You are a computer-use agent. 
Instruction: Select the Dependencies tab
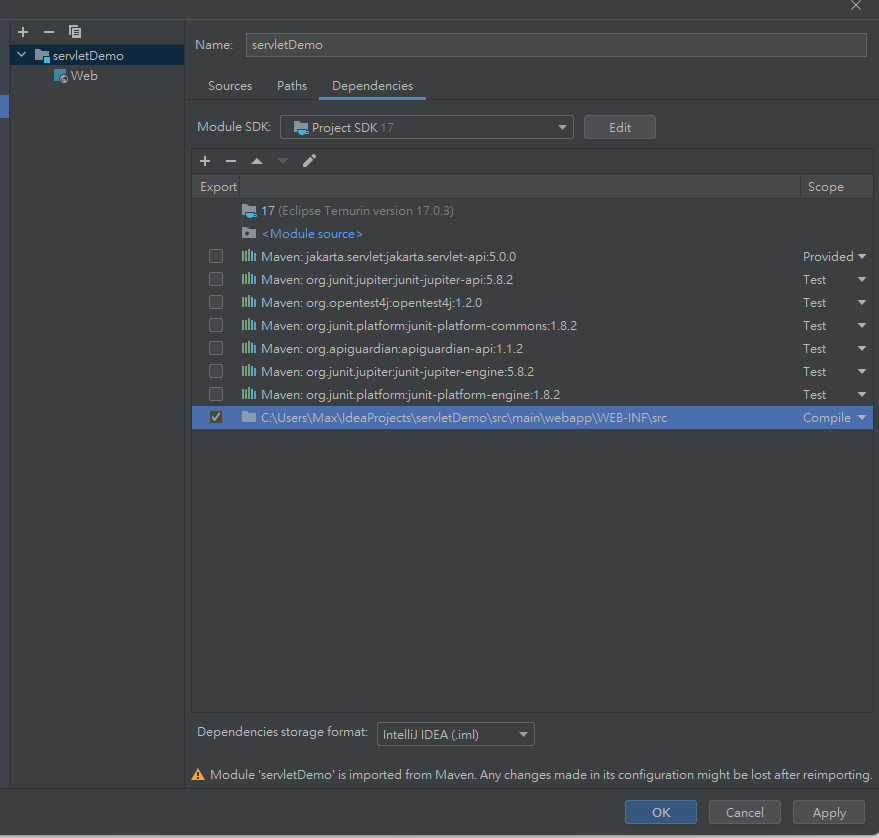click(x=372, y=86)
